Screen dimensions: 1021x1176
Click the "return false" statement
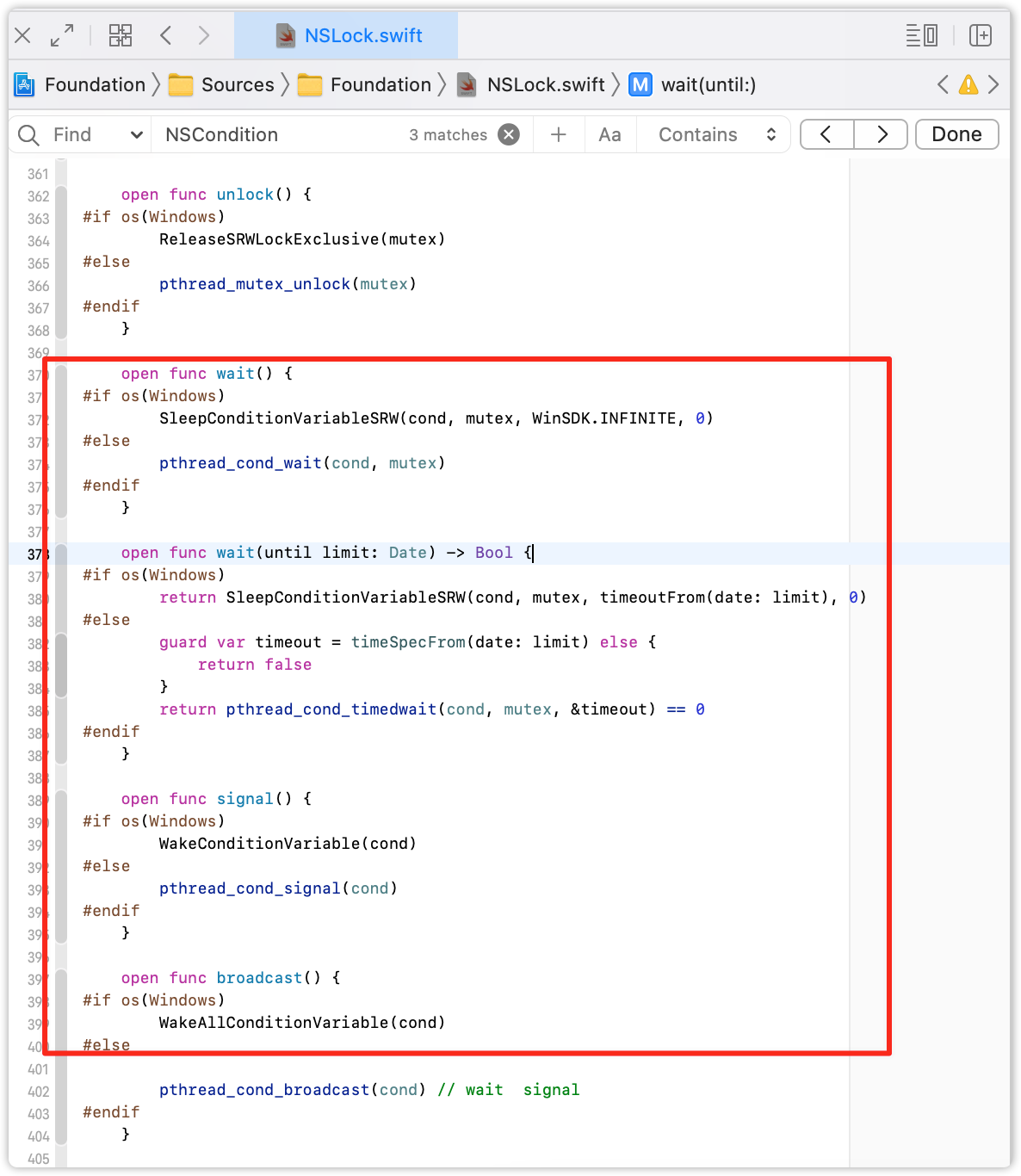coord(255,665)
